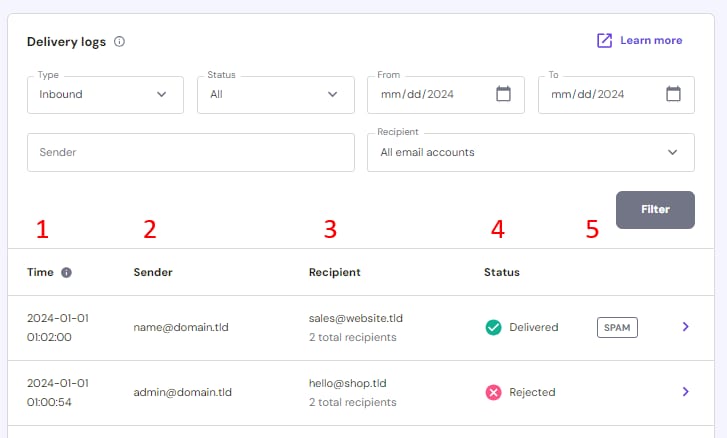This screenshot has width=727, height=438.
Task: Click the info icon beside Delivery logs
Action: point(120,42)
